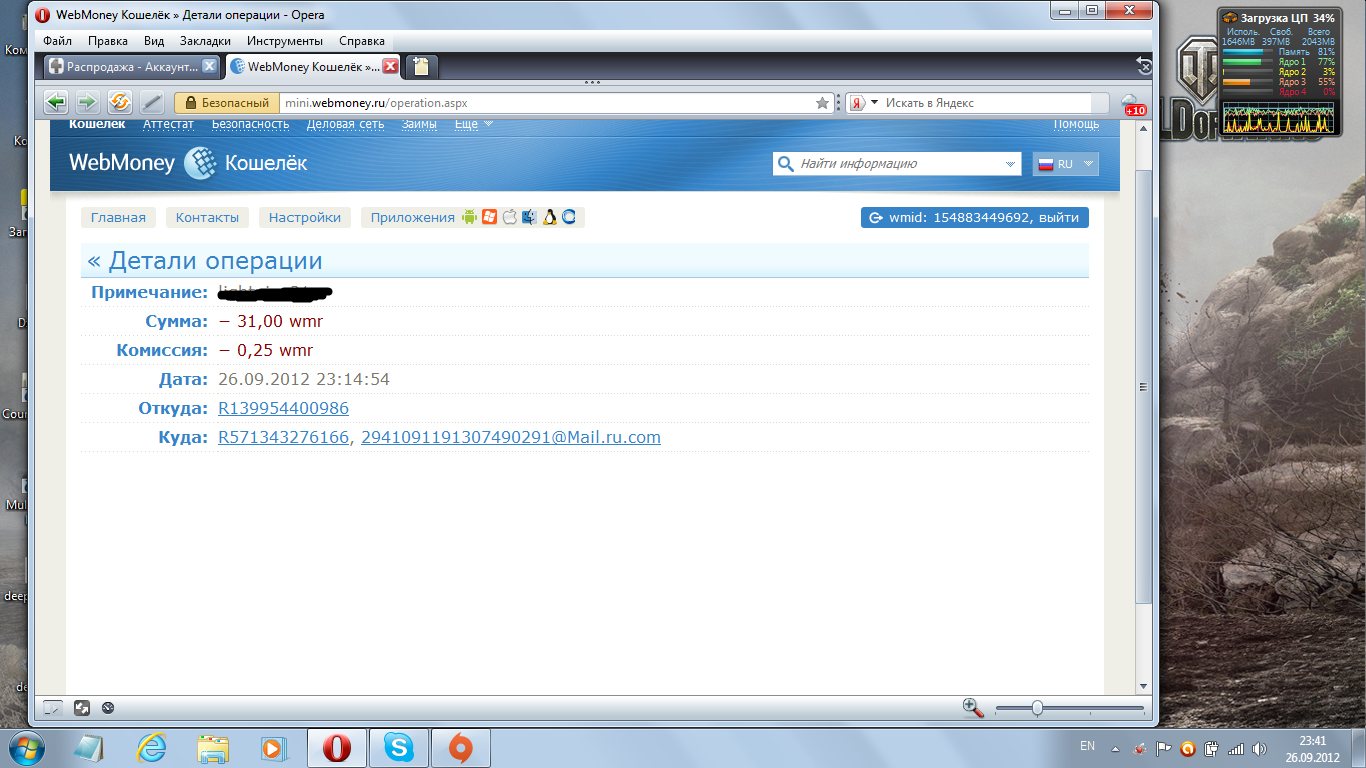
Task: Click the Главная button
Action: click(118, 217)
